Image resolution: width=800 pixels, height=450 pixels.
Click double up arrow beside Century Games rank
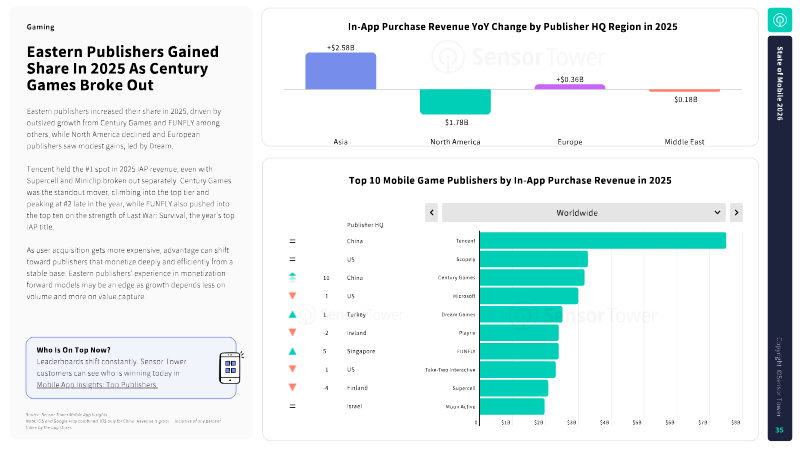pyautogui.click(x=292, y=277)
